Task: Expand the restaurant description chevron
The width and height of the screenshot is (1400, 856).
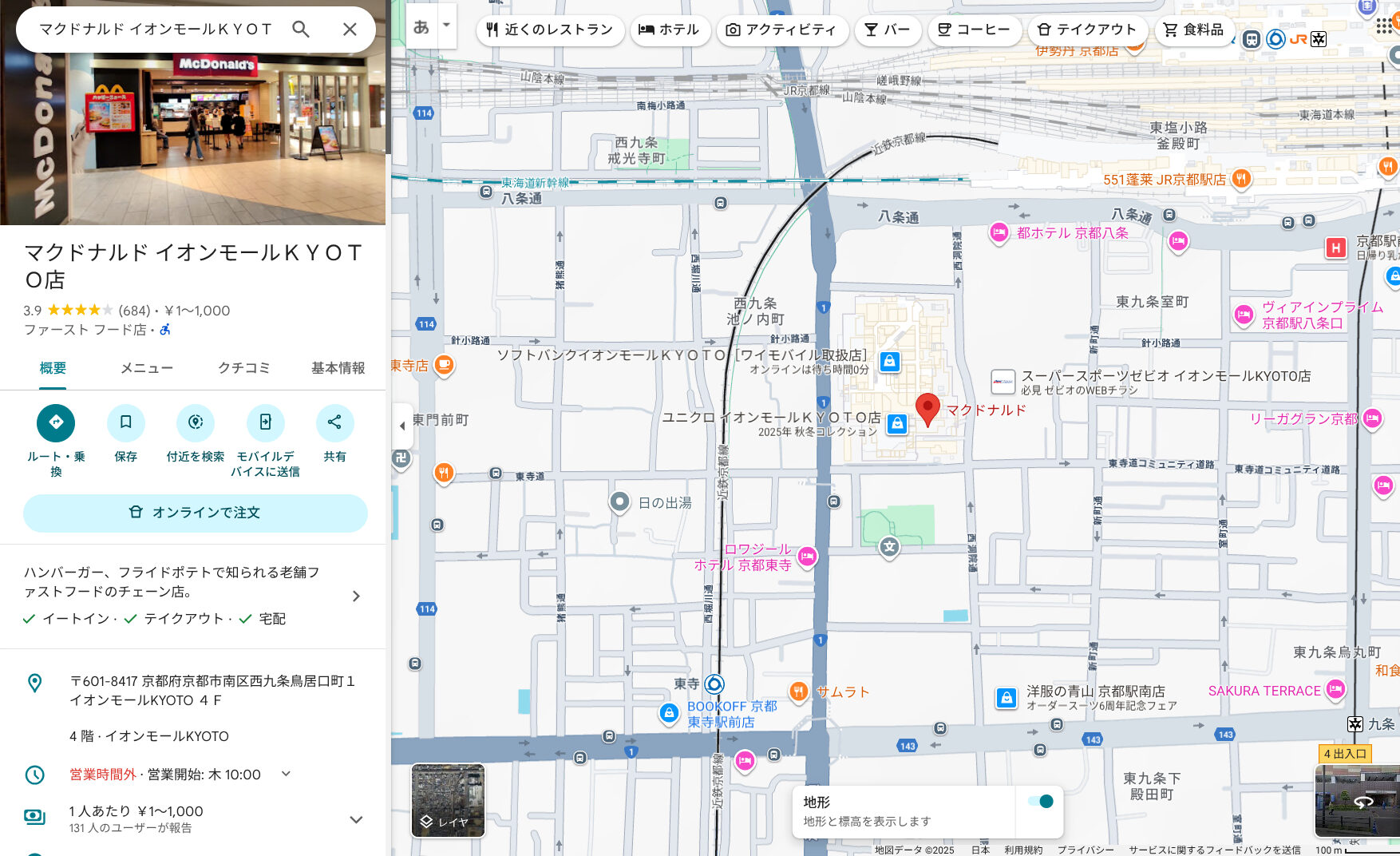Action: point(356,596)
